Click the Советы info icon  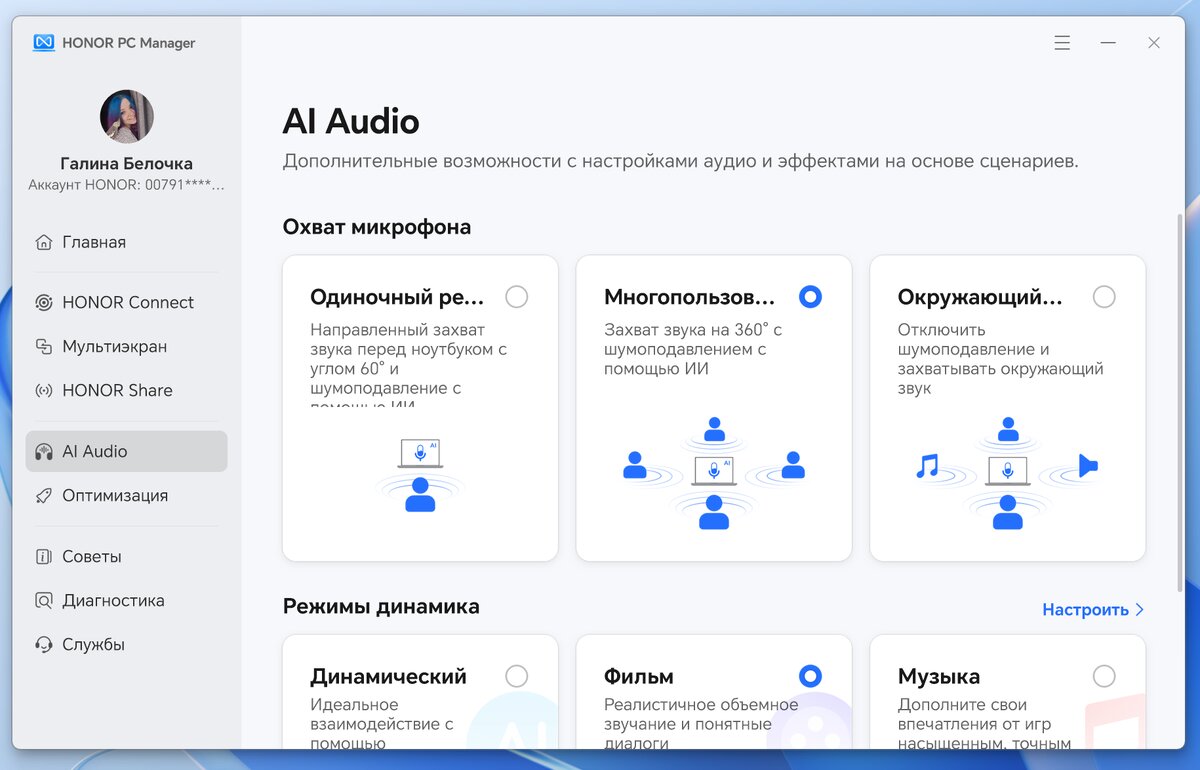[43, 556]
